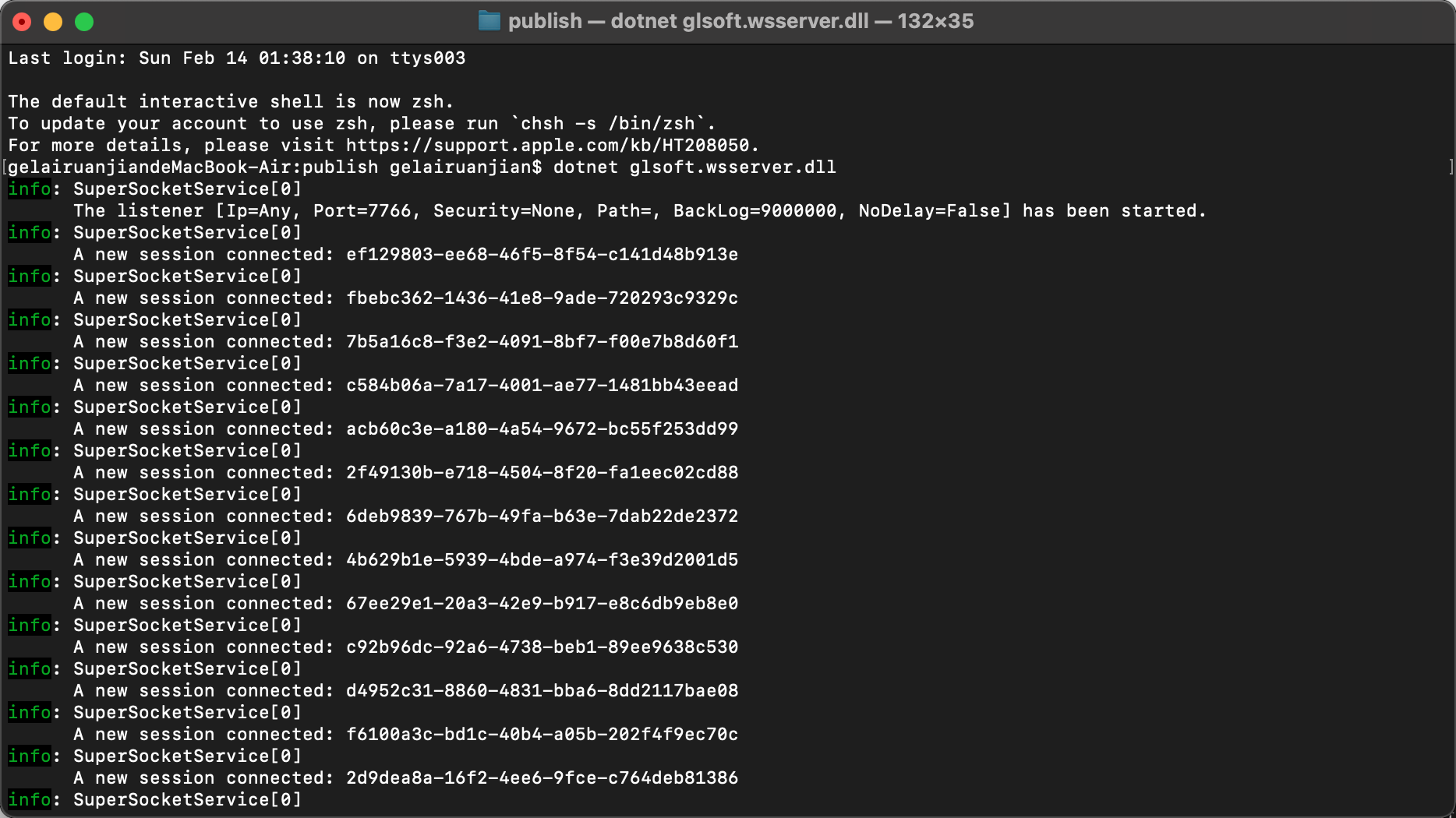The height and width of the screenshot is (818, 1456).
Task: Click the closing bracket at prompt line end
Action: (x=1450, y=166)
